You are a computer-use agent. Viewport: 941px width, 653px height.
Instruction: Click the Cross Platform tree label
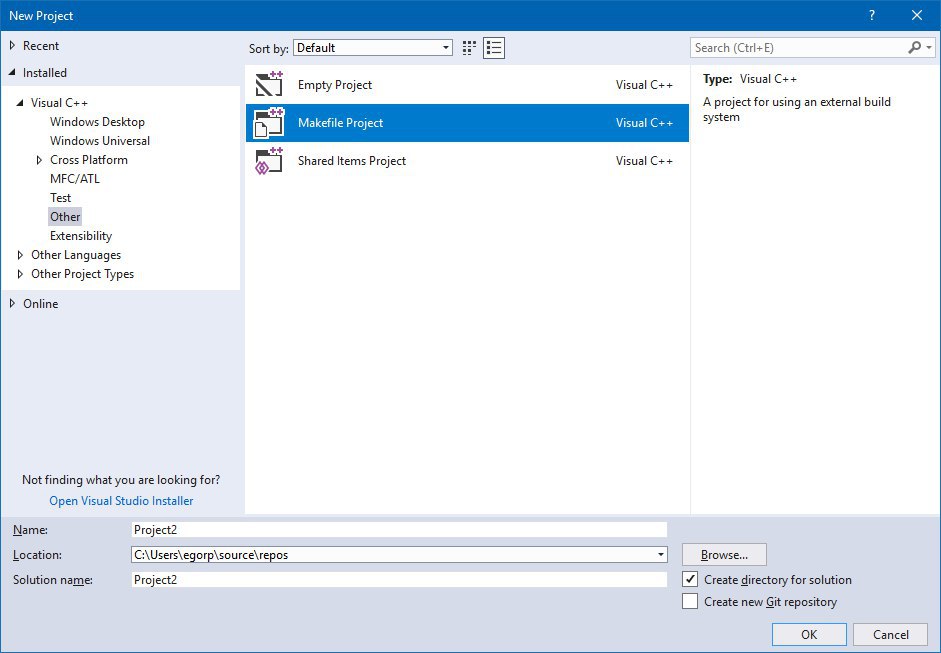89,160
